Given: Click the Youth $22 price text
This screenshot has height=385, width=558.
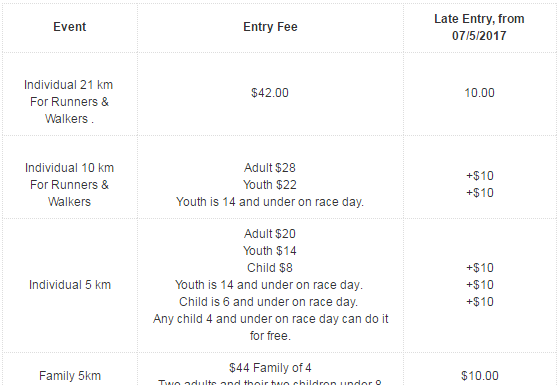Looking at the screenshot, I should [270, 185].
